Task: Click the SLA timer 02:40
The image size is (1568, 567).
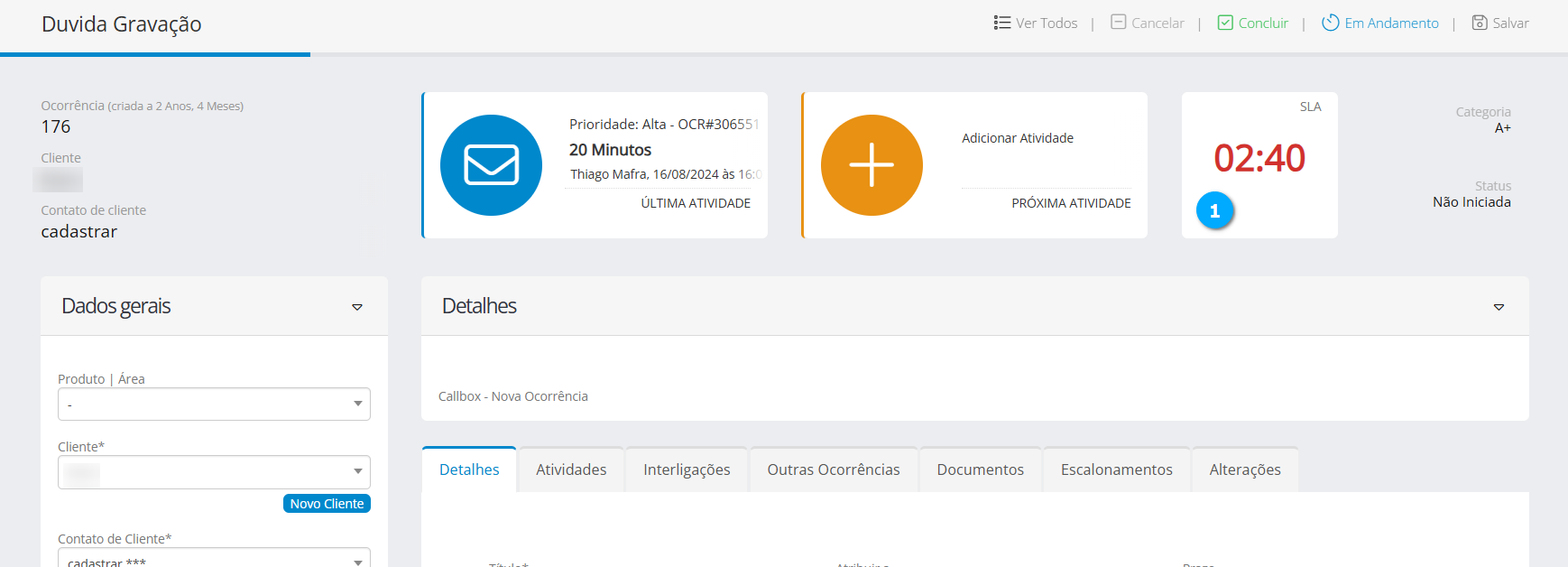Action: (1259, 159)
